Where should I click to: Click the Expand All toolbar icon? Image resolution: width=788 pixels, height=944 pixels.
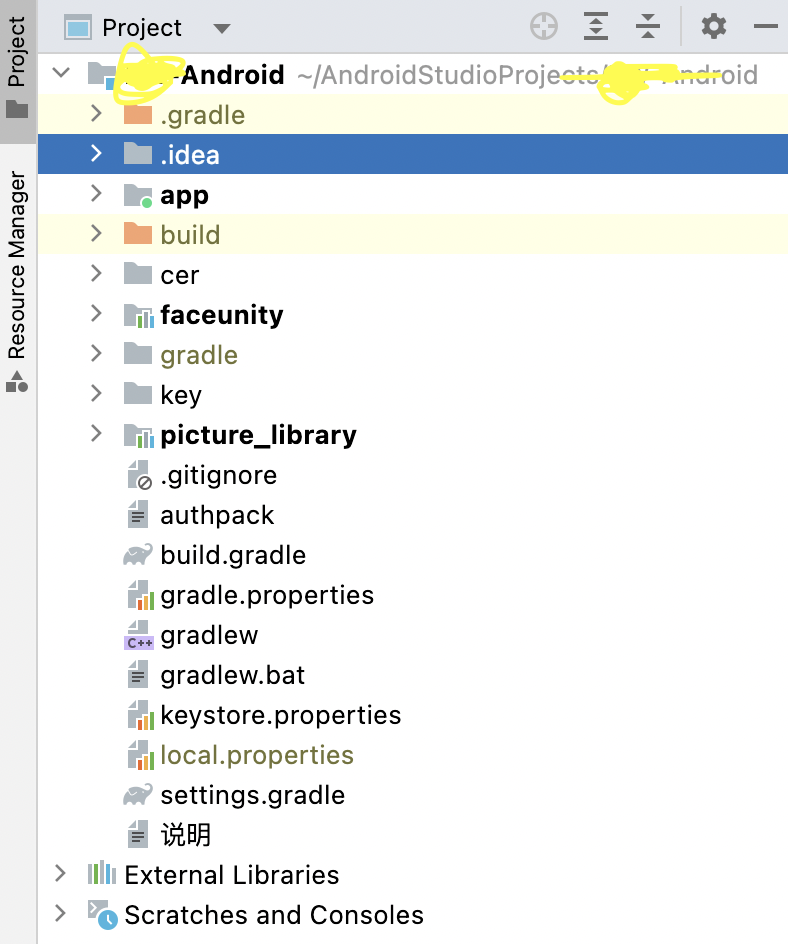click(596, 27)
